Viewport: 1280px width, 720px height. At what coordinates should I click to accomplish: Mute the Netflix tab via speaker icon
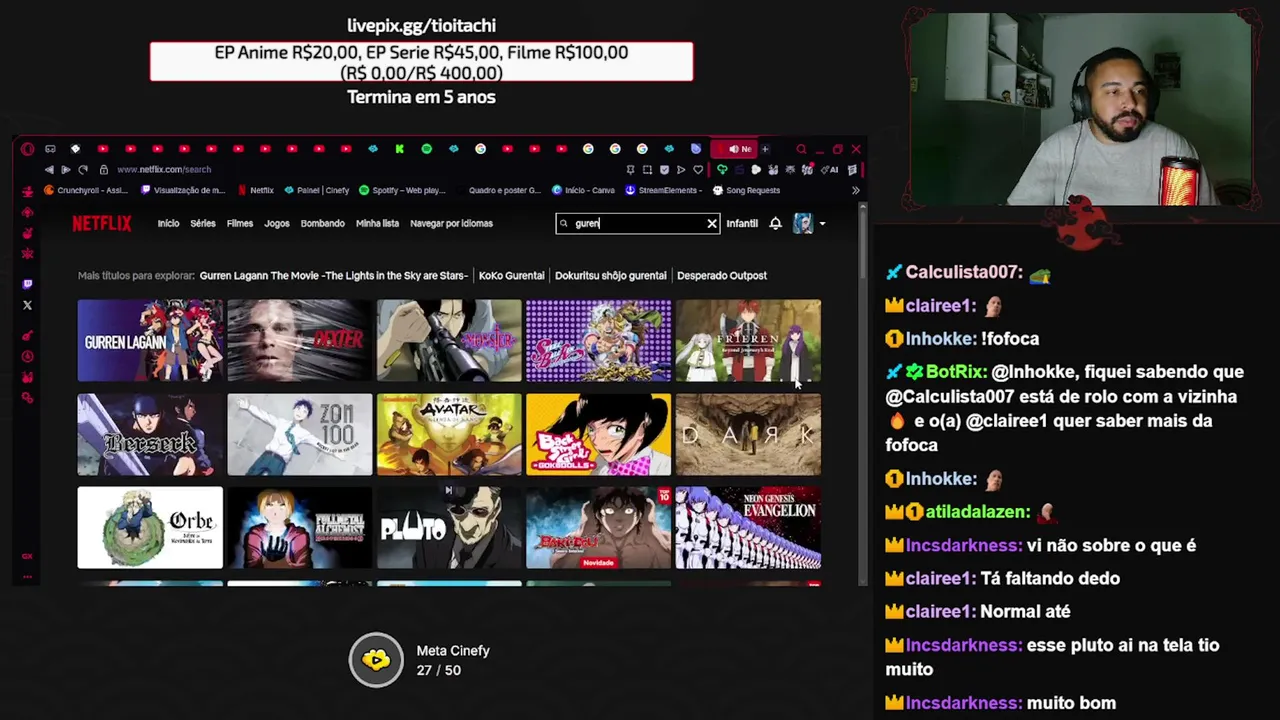[734, 149]
